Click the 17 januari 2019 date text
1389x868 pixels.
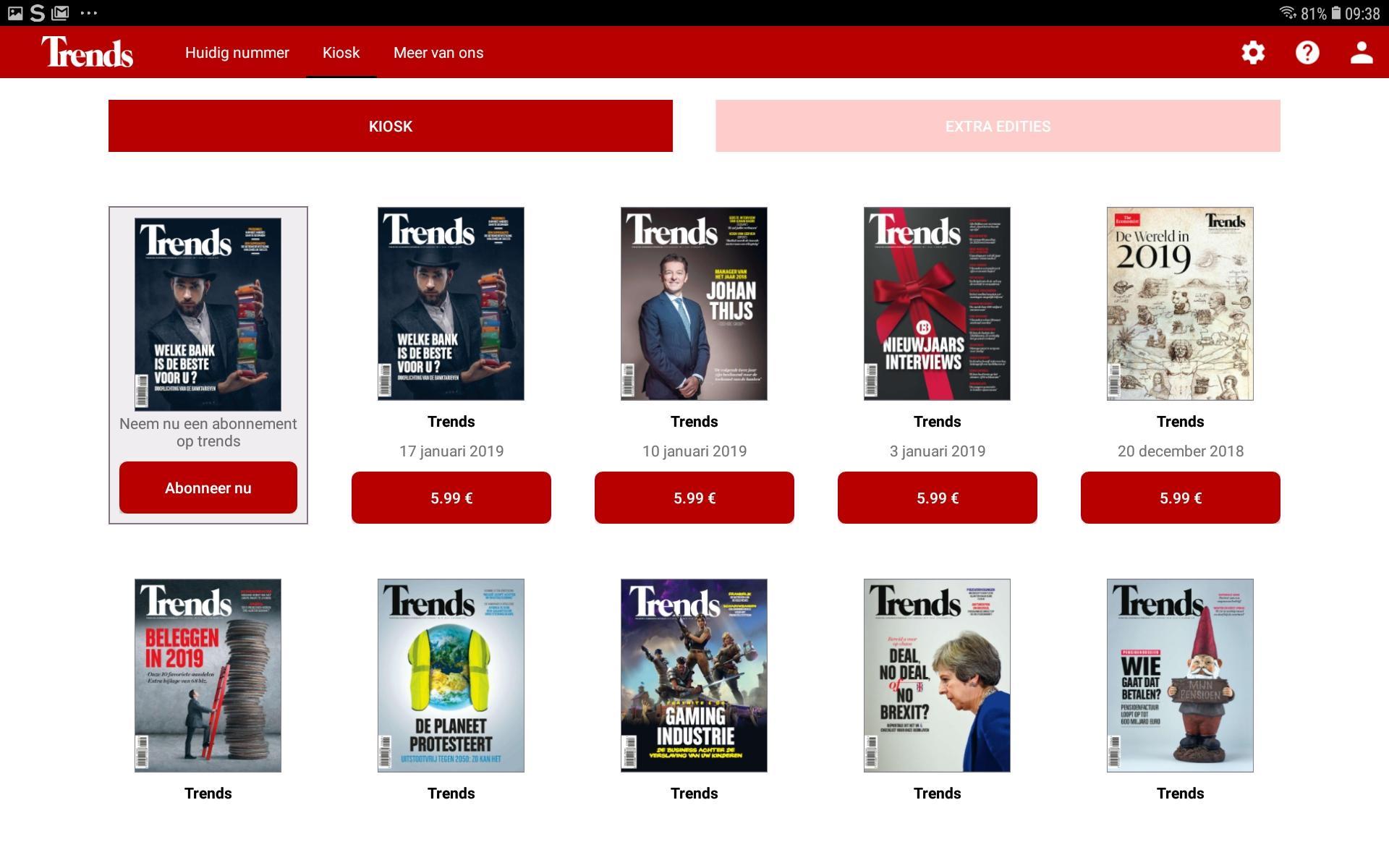click(451, 451)
